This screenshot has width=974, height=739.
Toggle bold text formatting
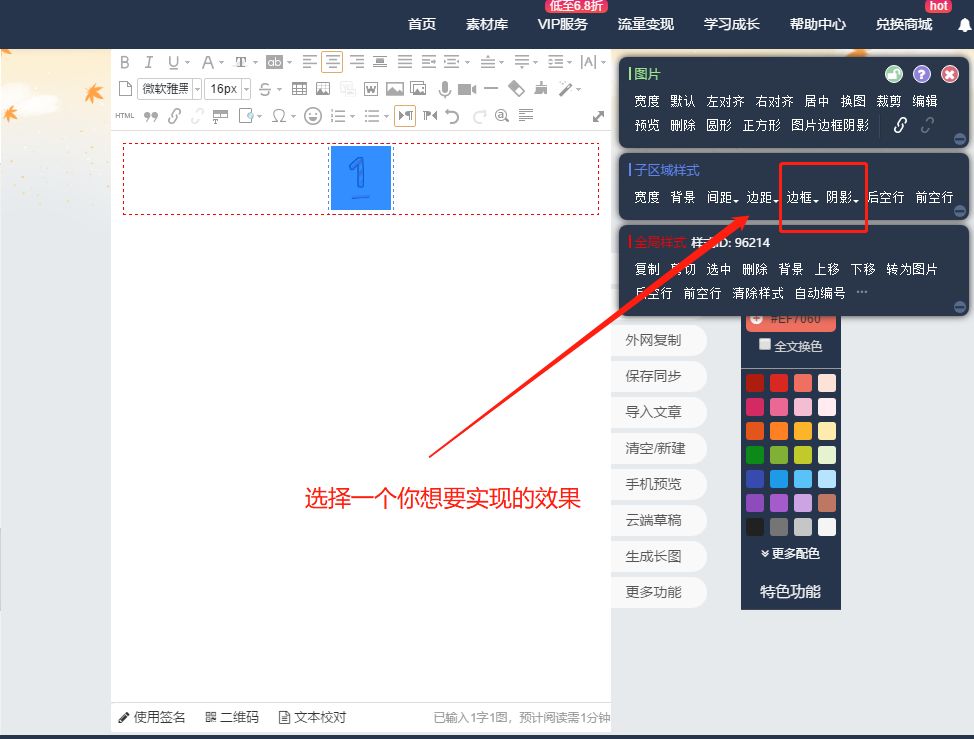point(125,62)
